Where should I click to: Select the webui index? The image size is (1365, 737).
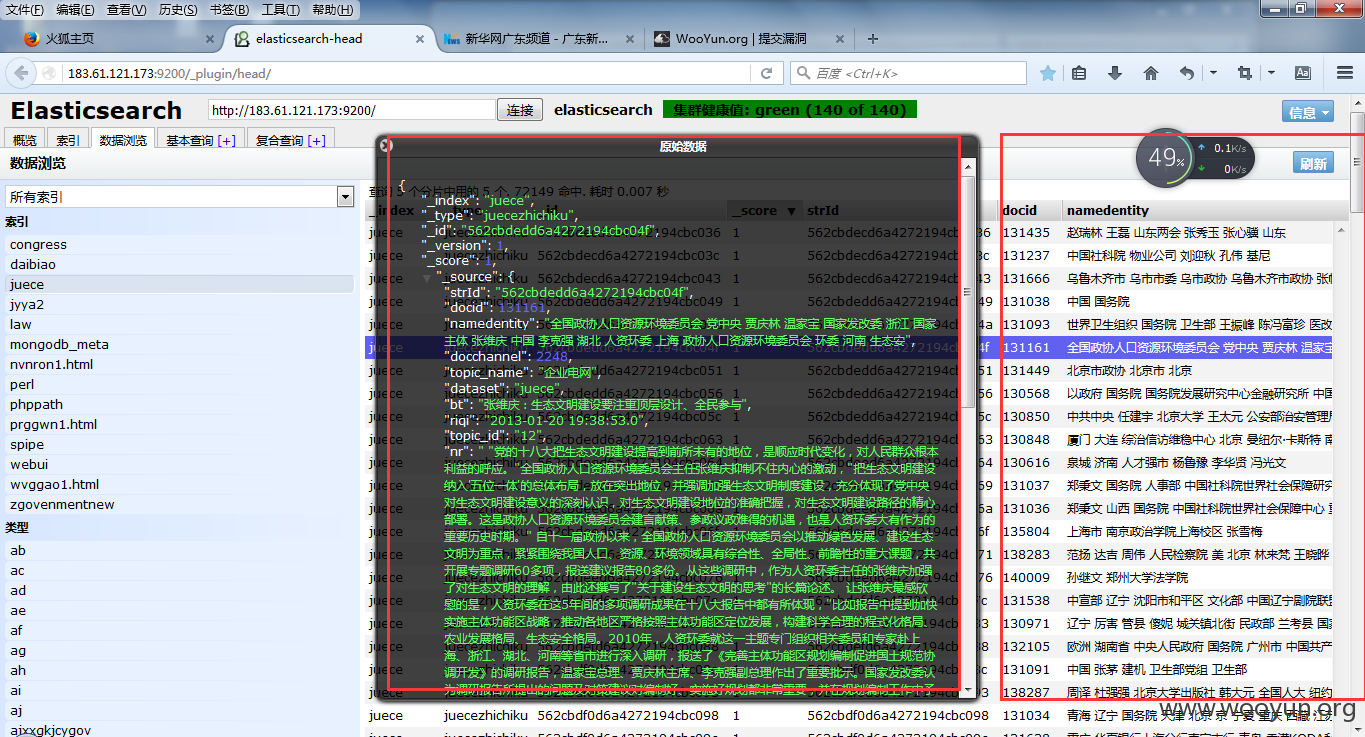pyautogui.click(x=179, y=464)
